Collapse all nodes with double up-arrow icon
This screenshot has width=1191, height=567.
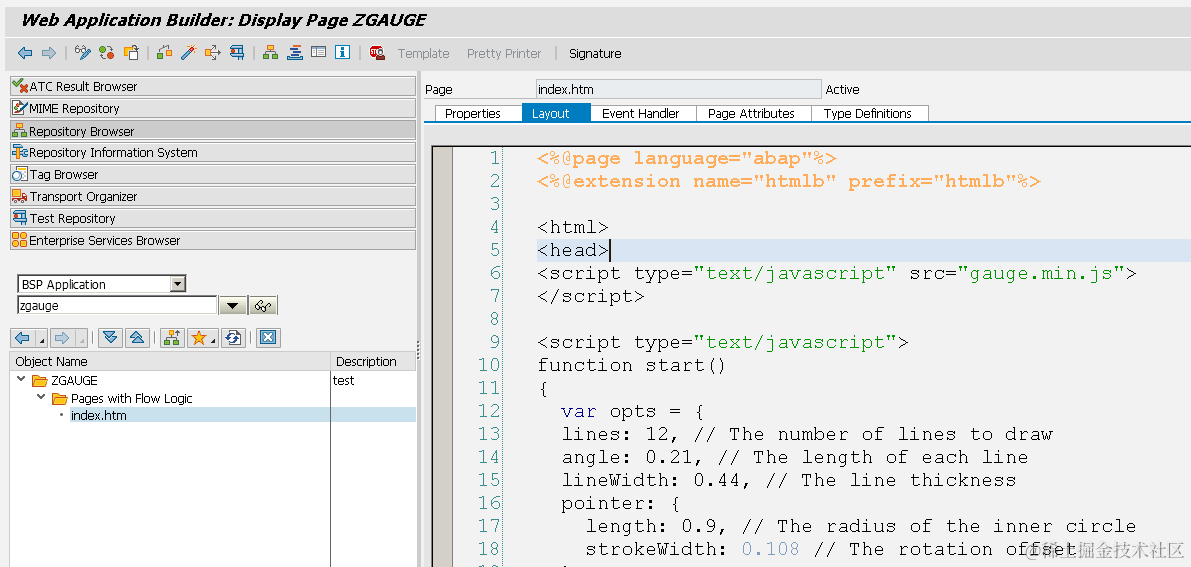pos(136,337)
